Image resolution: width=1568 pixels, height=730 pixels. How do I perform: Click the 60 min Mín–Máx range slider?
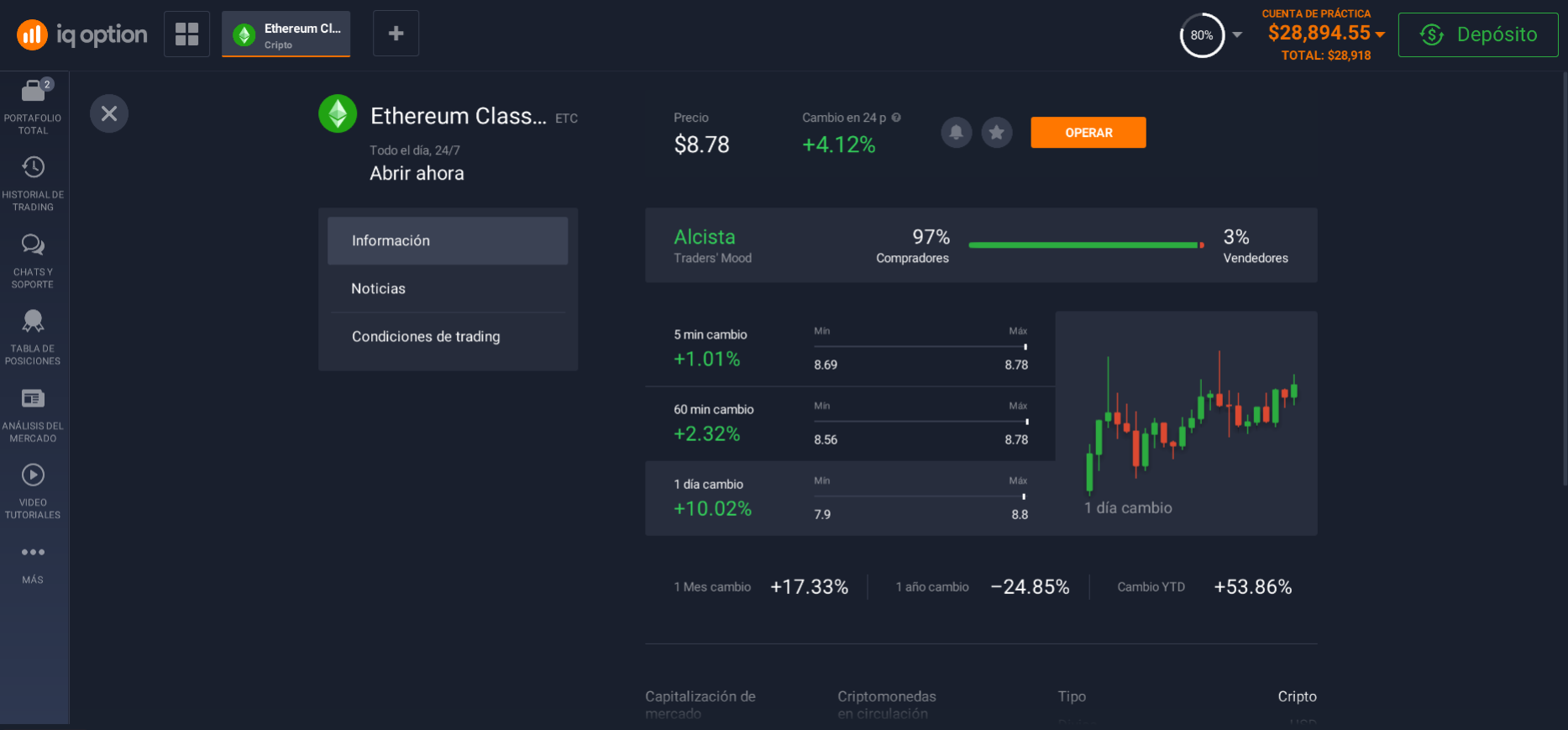click(x=920, y=421)
